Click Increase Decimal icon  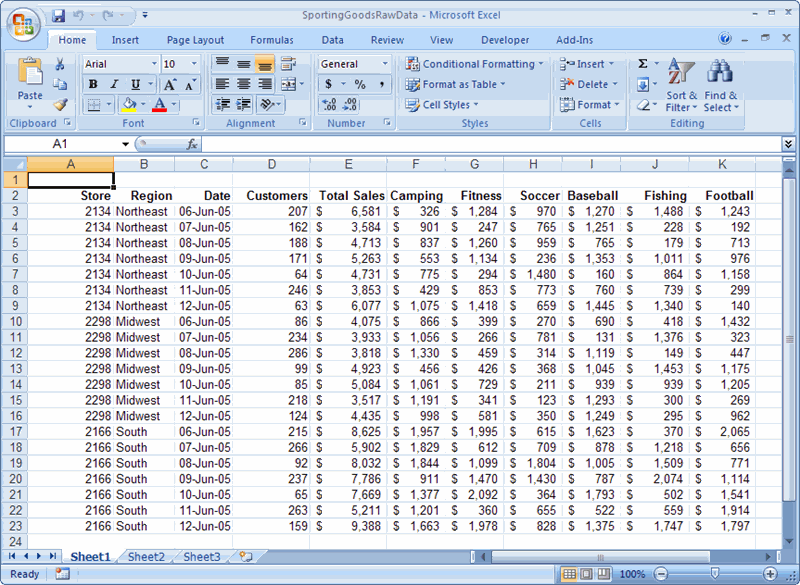[329, 105]
